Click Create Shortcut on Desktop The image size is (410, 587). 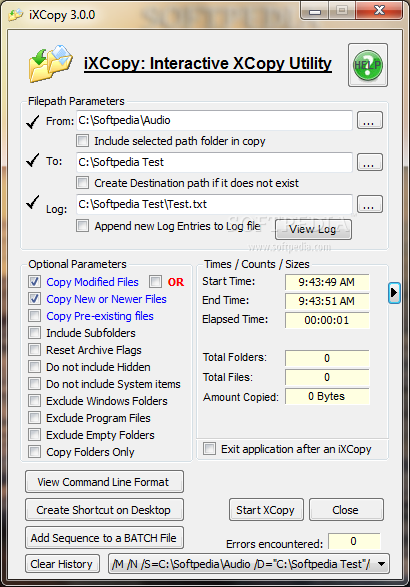tap(104, 510)
